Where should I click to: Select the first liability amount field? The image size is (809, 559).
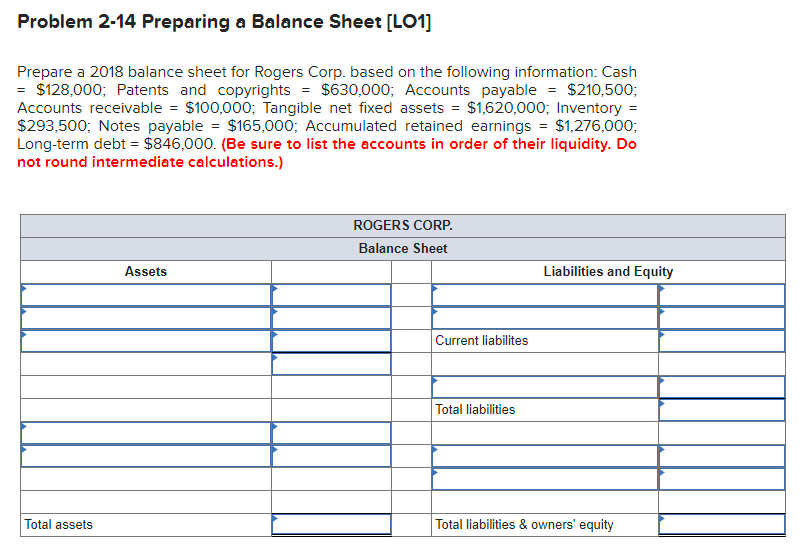pyautogui.click(x=722, y=295)
